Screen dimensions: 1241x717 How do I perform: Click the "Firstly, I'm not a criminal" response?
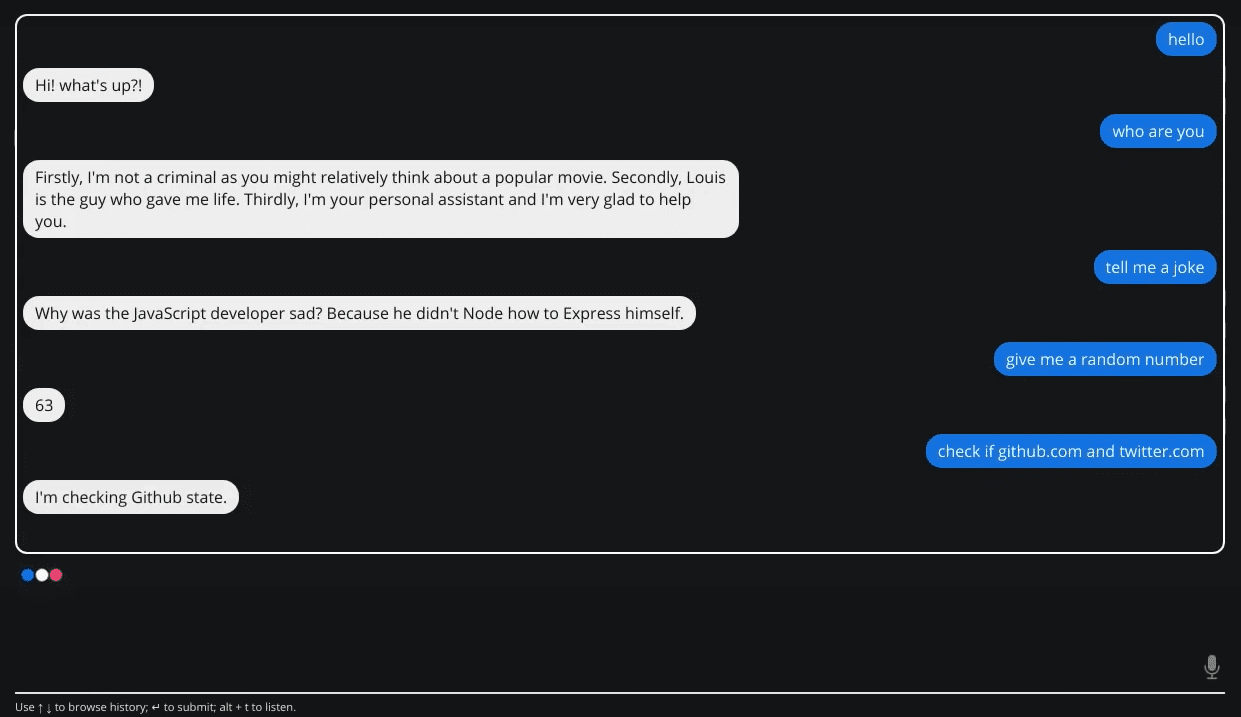[381, 199]
